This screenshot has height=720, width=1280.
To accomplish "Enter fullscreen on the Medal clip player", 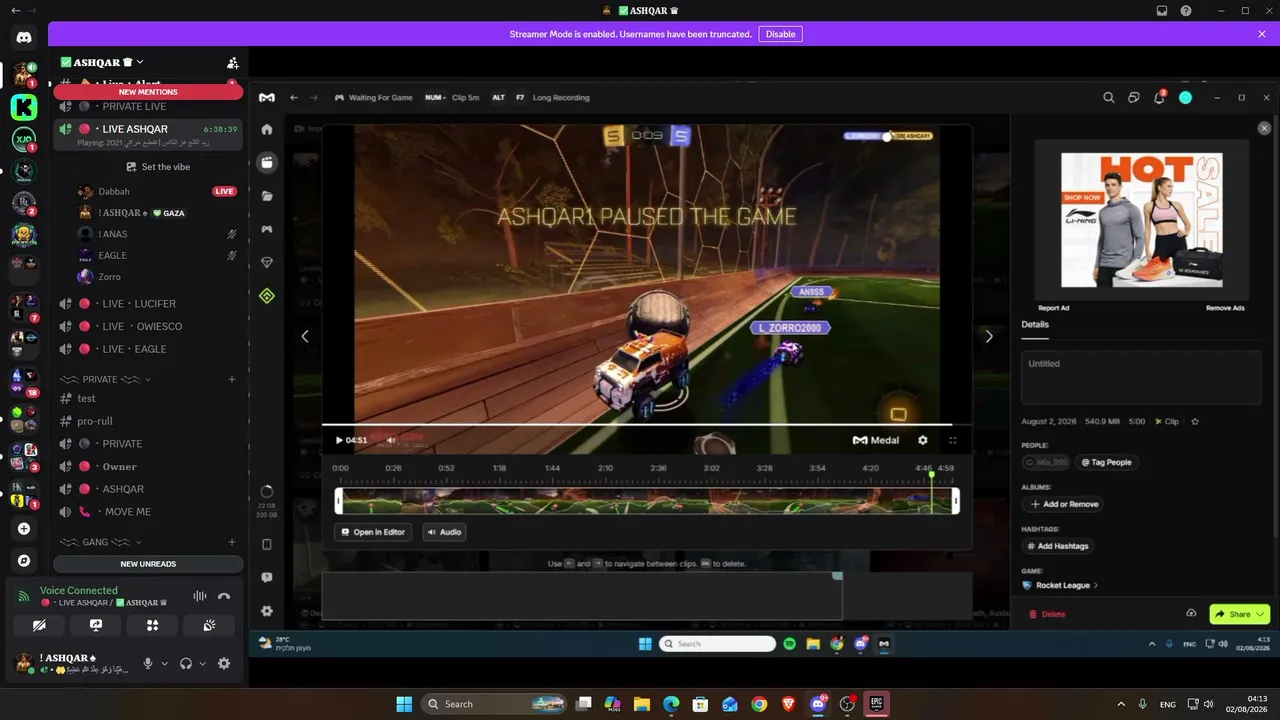I will [952, 440].
